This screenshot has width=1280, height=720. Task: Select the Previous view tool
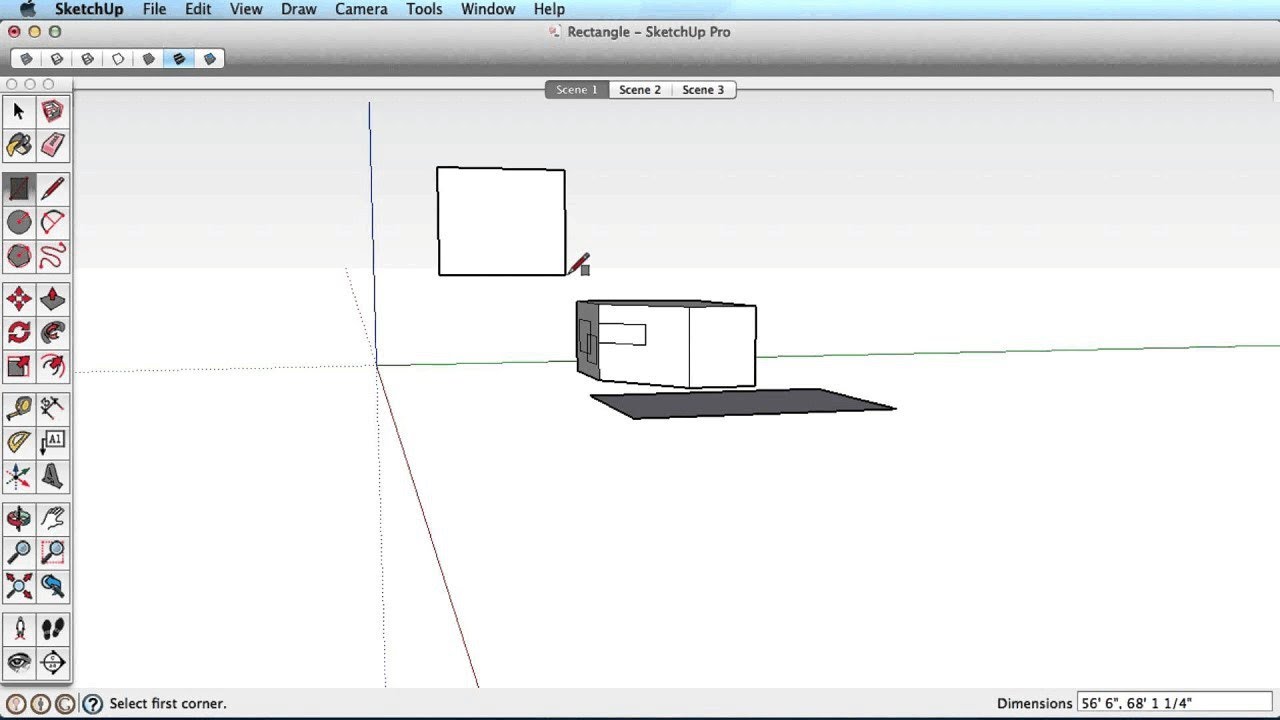pyautogui.click(x=53, y=586)
